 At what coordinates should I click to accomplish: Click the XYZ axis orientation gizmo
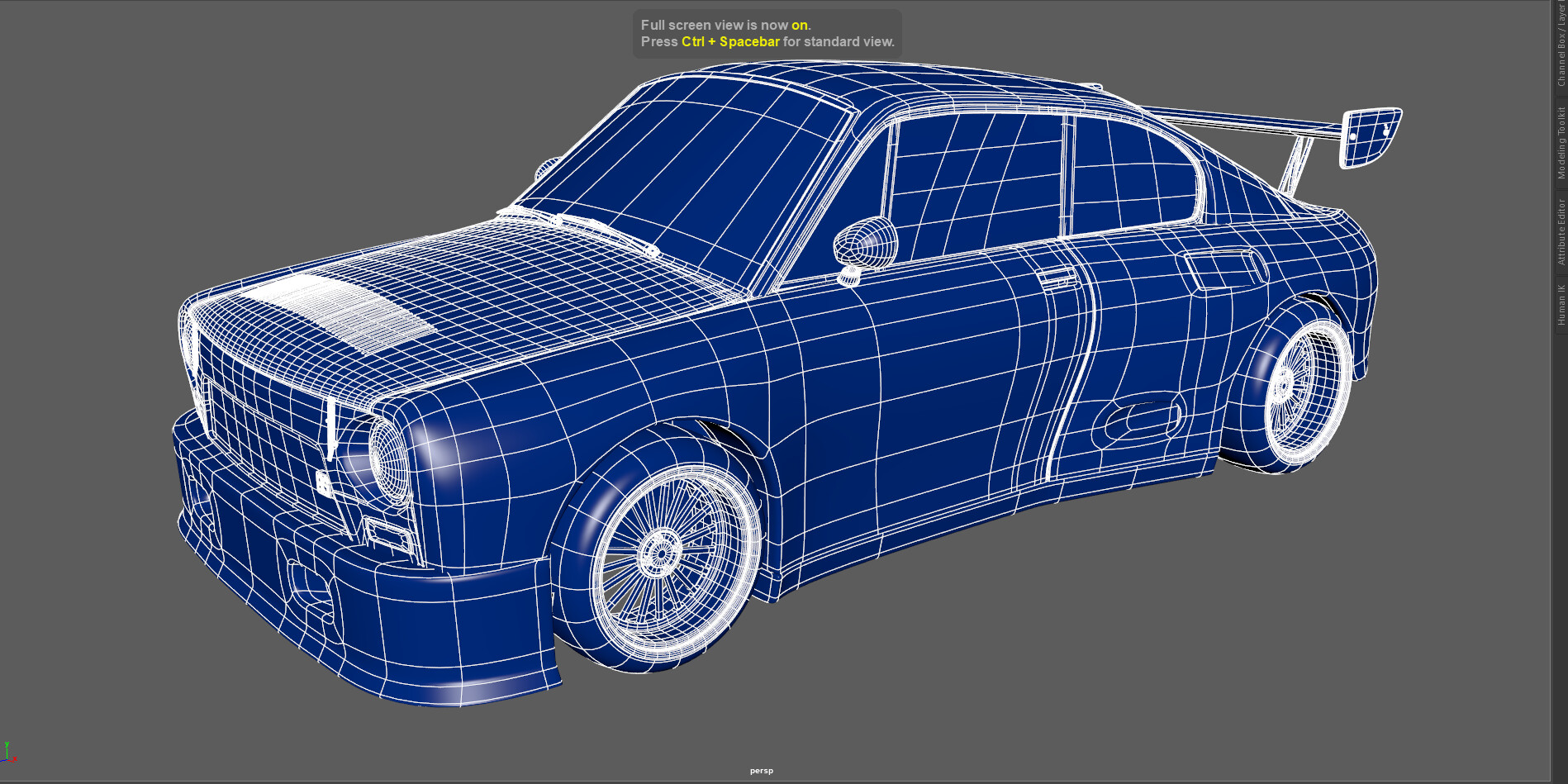tap(8, 753)
